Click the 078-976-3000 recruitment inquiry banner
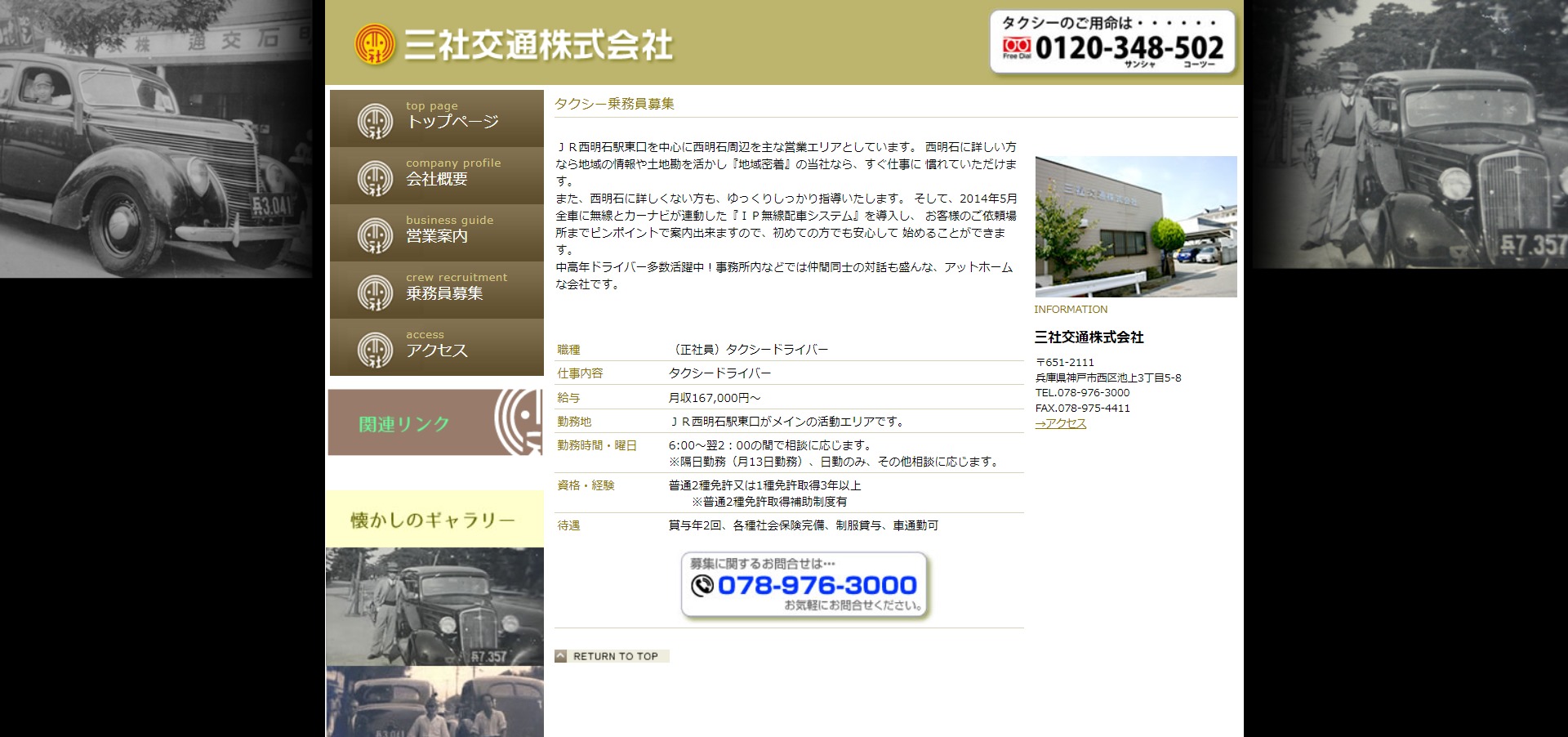Viewport: 1568px width, 737px height. point(805,585)
